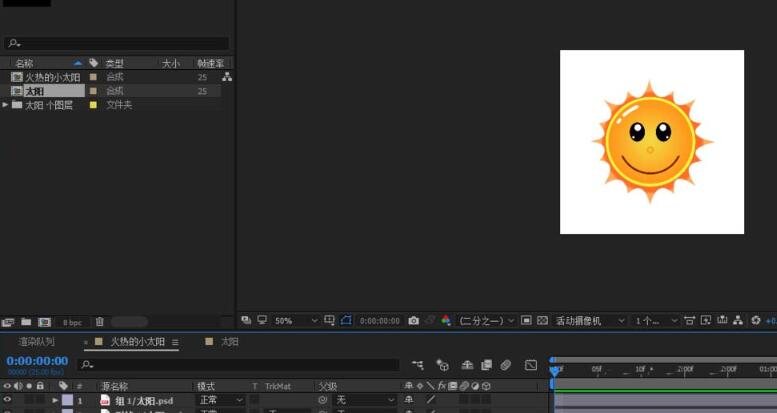Click the yellow label swatch of 太阳 个图层
Image resolution: width=777 pixels, height=413 pixels.
93,105
